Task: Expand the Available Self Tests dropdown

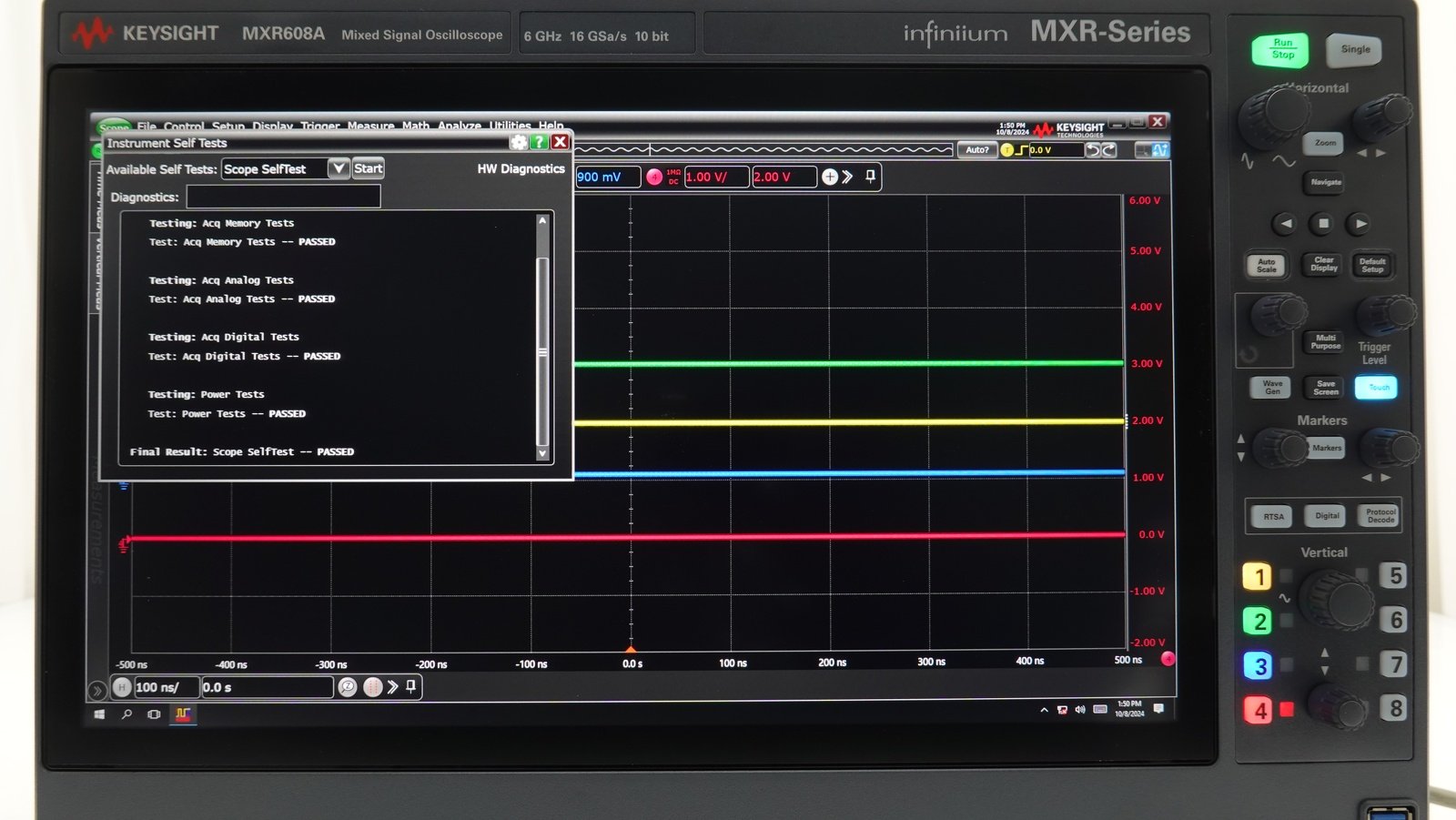Action: tap(339, 168)
